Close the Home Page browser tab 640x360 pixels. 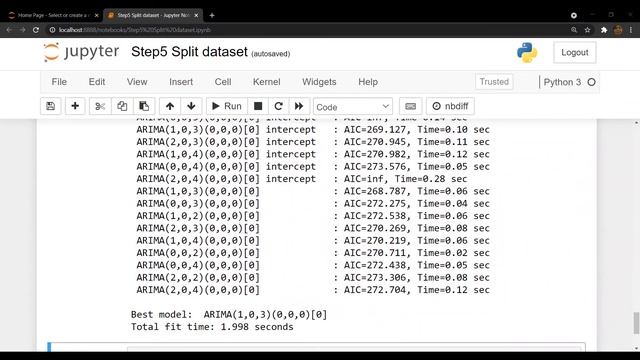[x=96, y=15]
